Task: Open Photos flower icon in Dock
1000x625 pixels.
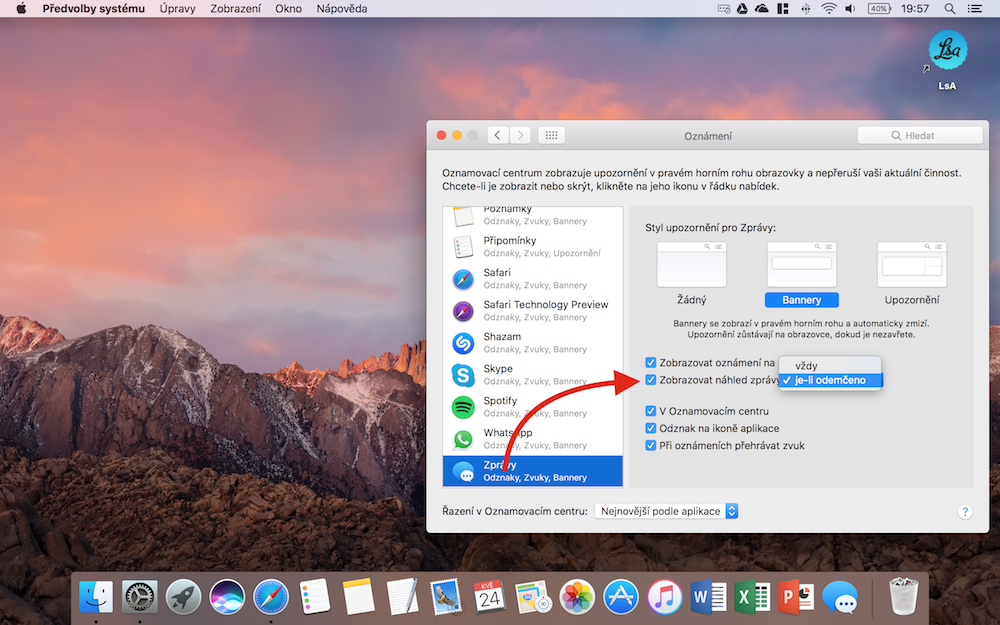Action: pos(577,598)
